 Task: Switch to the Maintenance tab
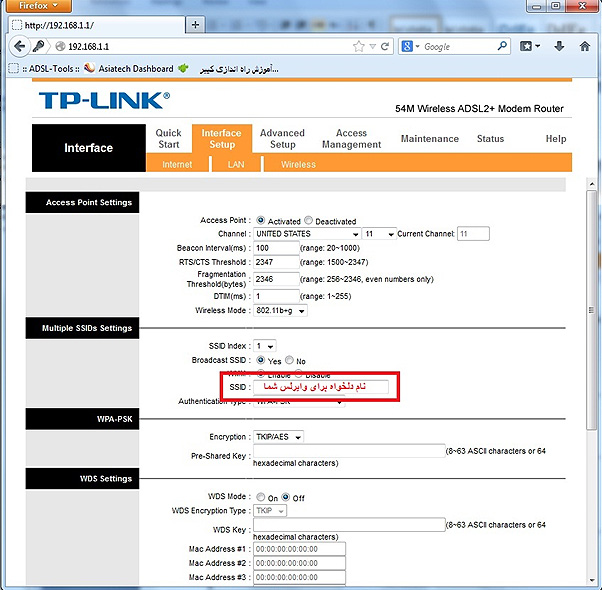click(430, 139)
